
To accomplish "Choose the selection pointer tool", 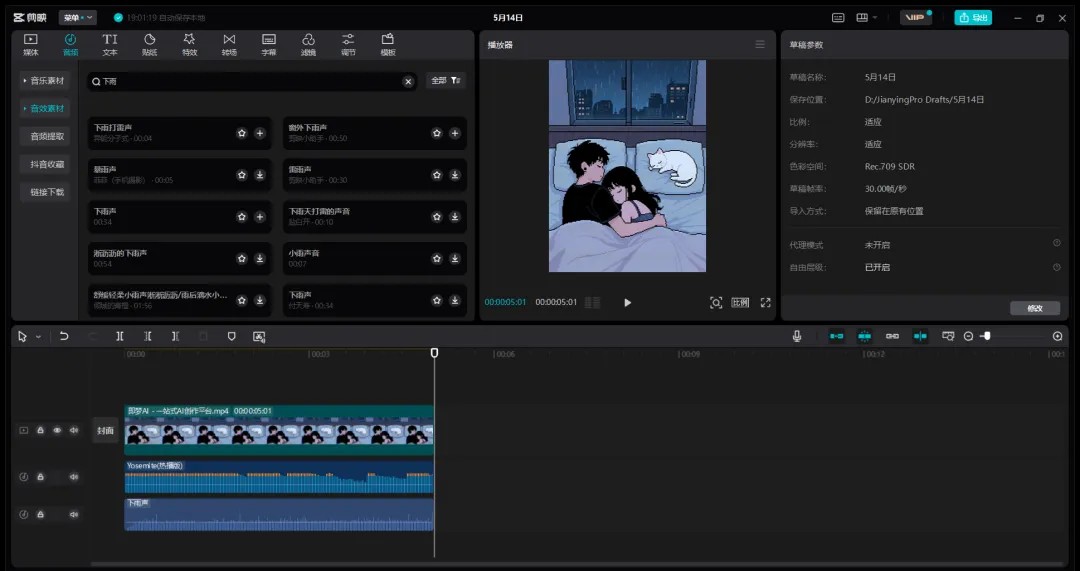I will [23, 336].
